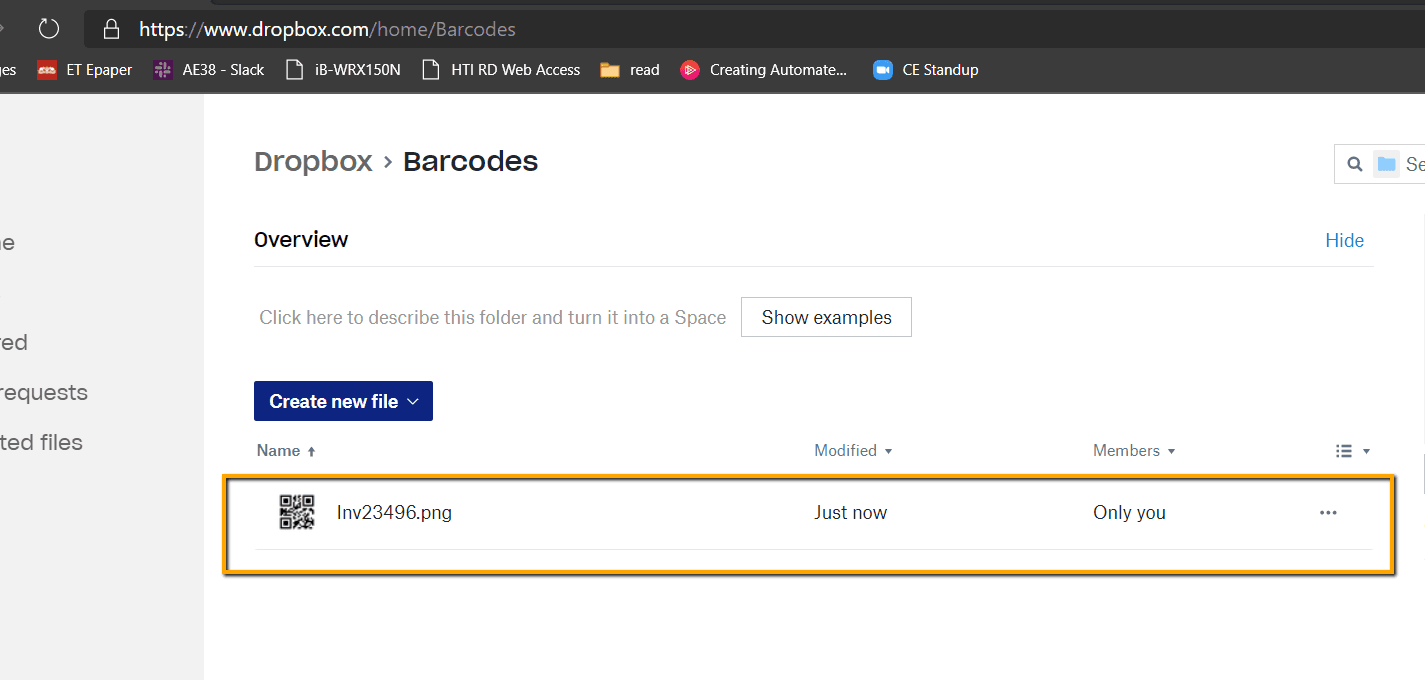The height and width of the screenshot is (680, 1425).
Task: Open the Create new file dropdown
Action: pyautogui.click(x=343, y=400)
